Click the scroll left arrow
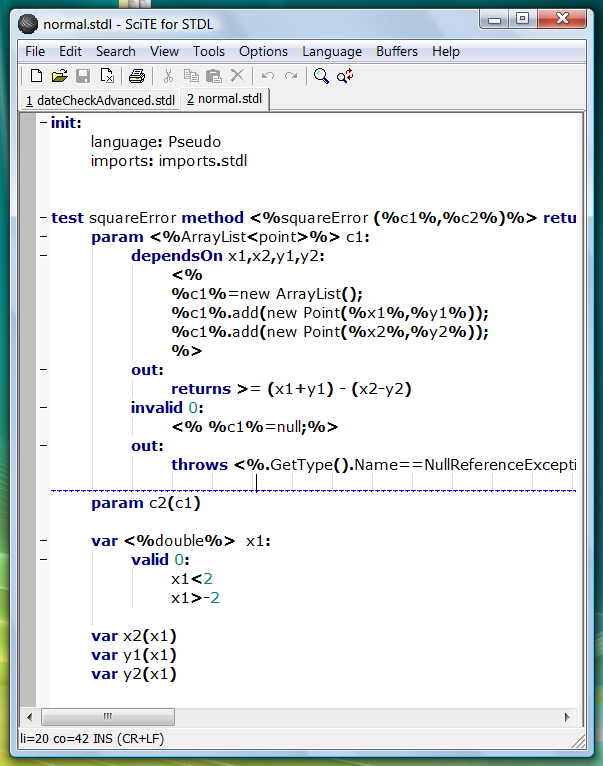 click(30, 717)
